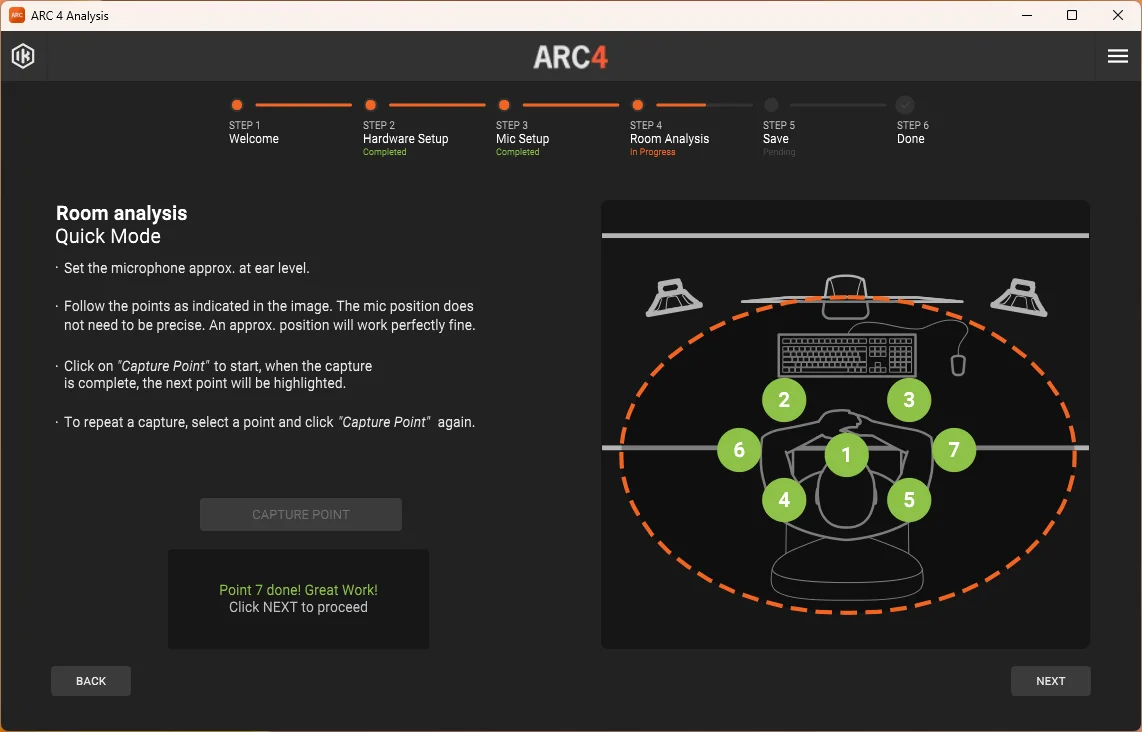
Task: Go BACK to previous step
Action: point(91,681)
